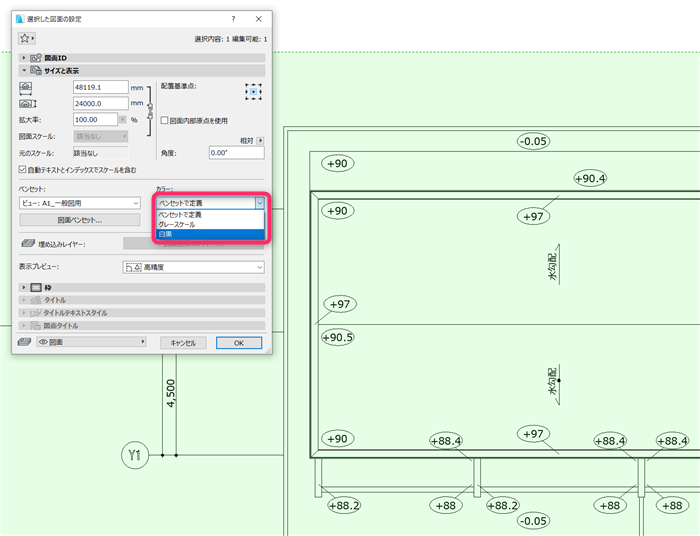This screenshot has height=536, width=700.
Task: Click the chain link proportion lock icon
Action: 150,111
